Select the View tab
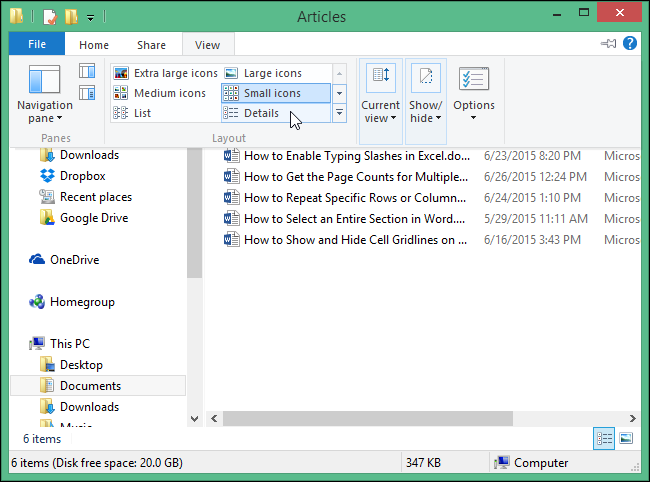The image size is (650, 482). tap(208, 45)
